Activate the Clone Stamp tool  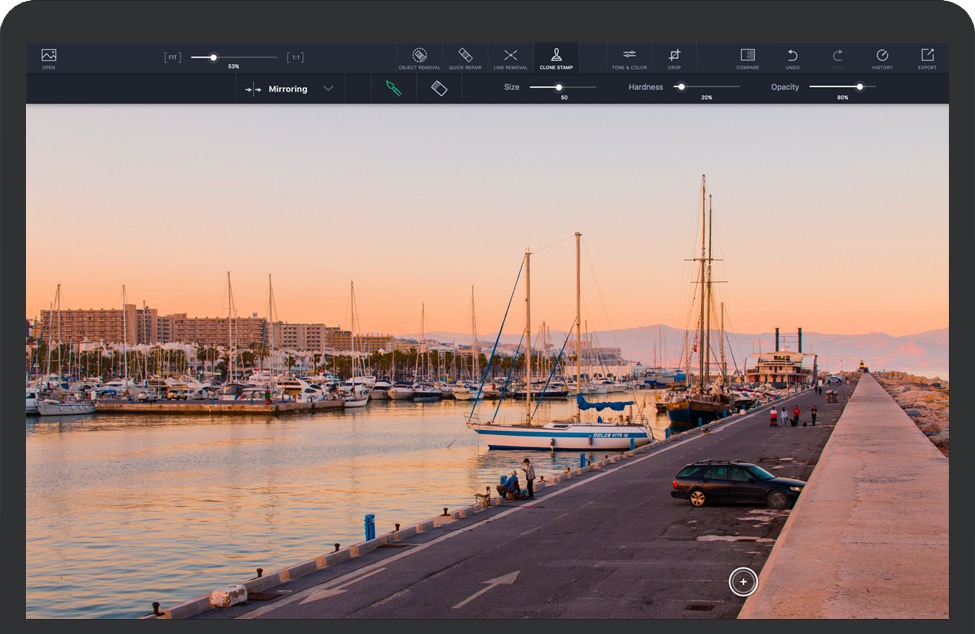[x=556, y=57]
